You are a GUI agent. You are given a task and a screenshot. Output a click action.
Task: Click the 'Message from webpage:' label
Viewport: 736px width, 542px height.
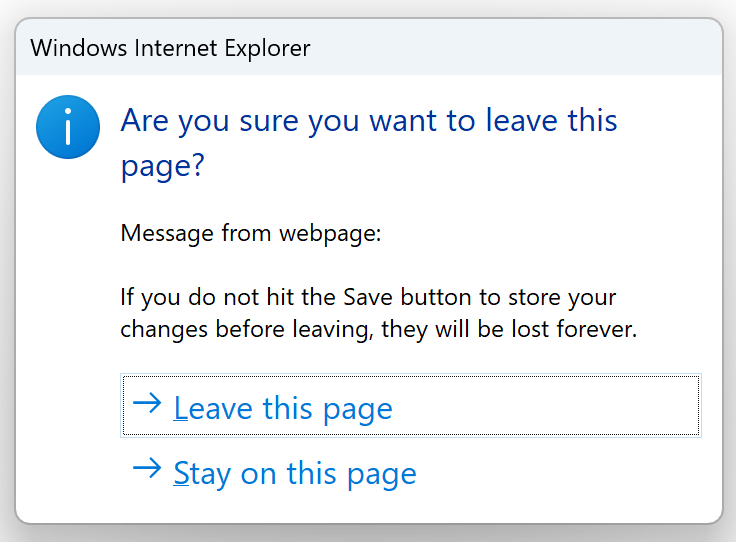[x=252, y=234]
